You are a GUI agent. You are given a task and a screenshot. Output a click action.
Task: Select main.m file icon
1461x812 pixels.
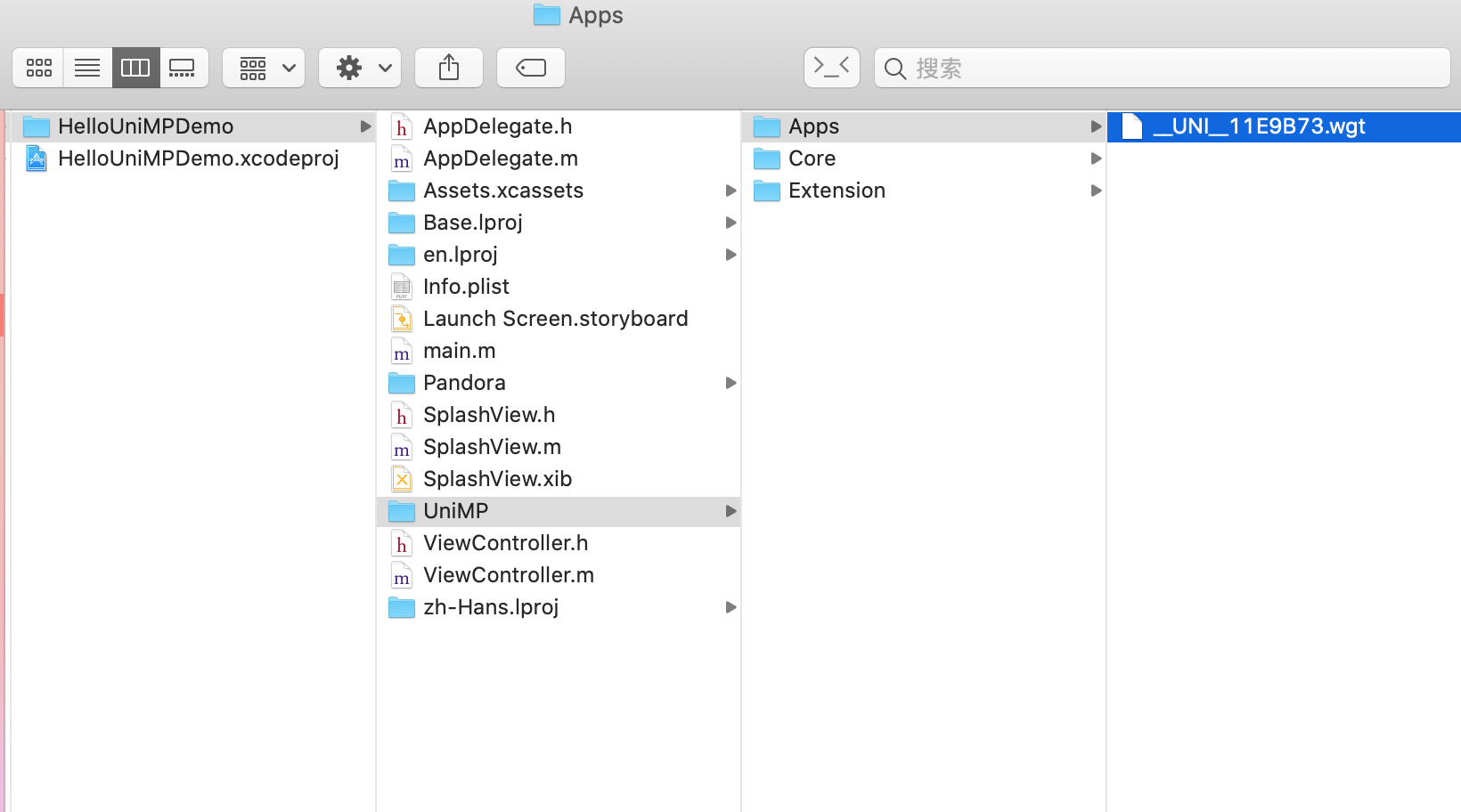402,351
